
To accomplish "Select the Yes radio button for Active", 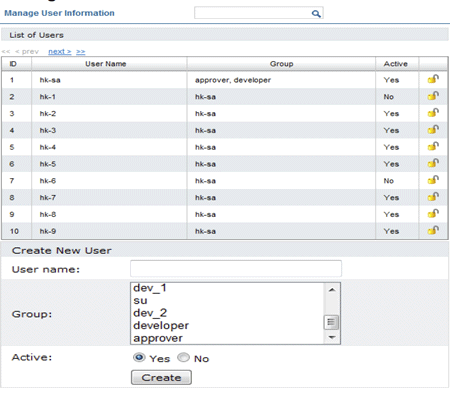I will pos(139,358).
